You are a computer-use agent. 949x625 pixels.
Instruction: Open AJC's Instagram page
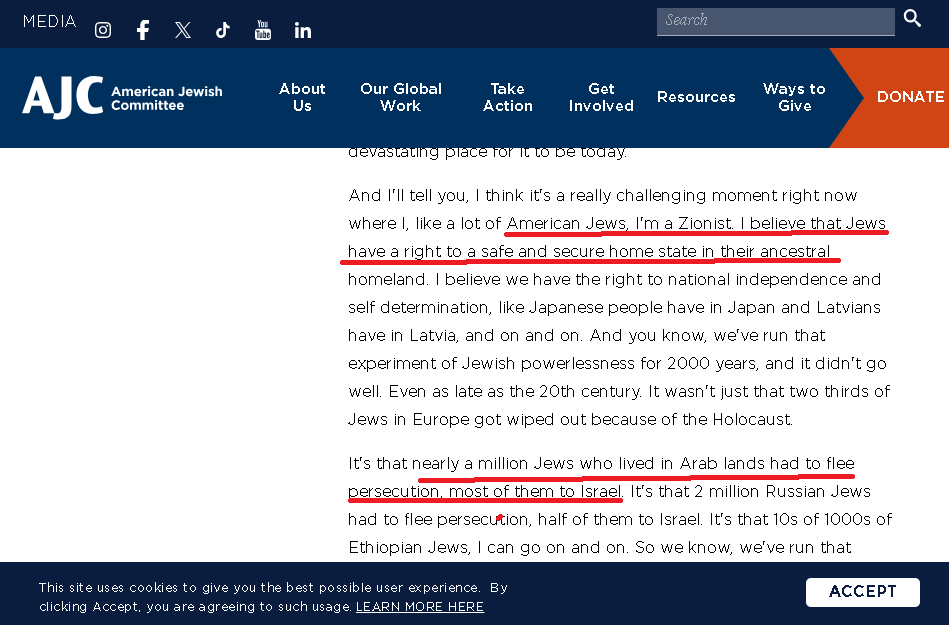pyautogui.click(x=103, y=30)
